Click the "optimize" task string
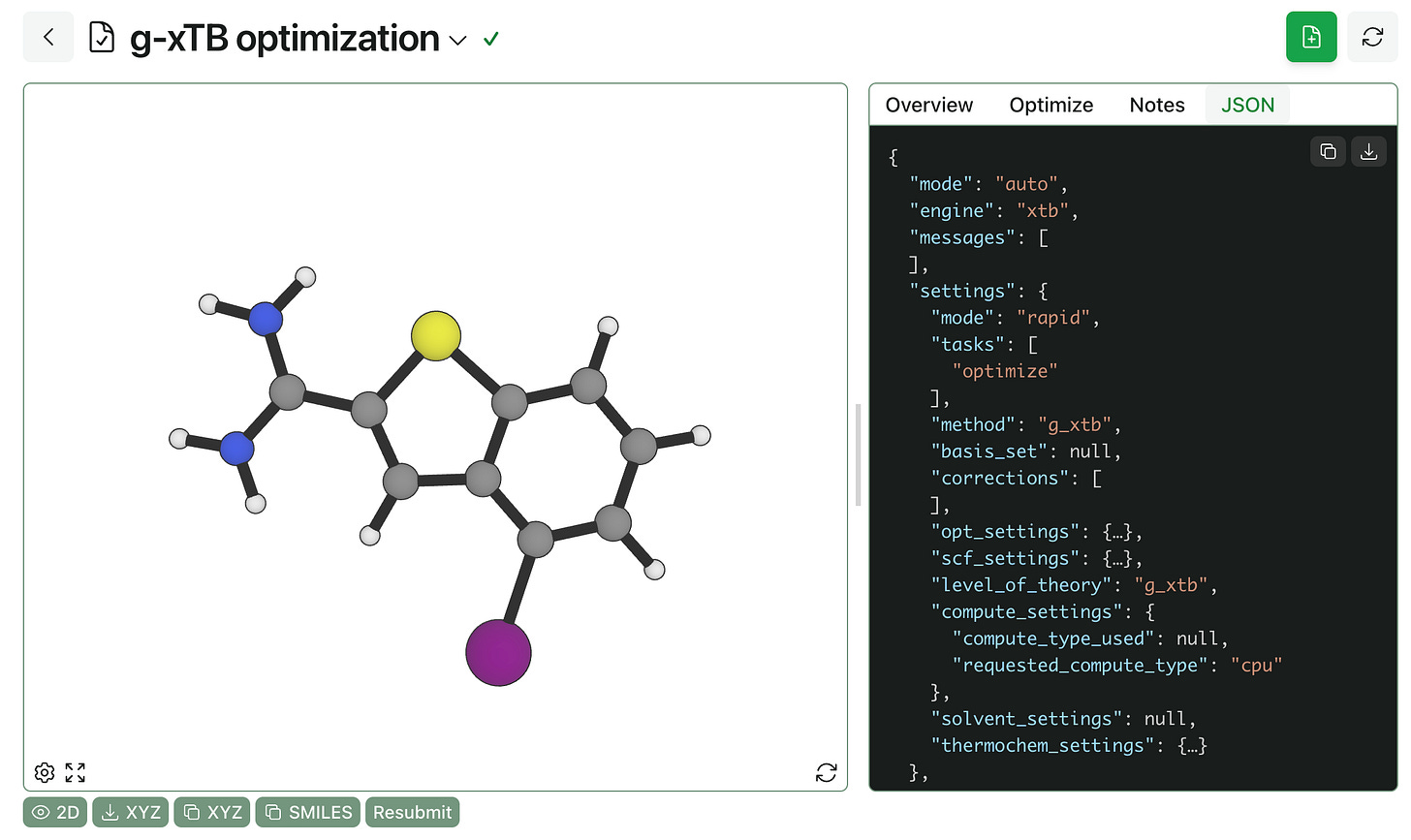This screenshot has height=840, width=1411. (x=1005, y=371)
